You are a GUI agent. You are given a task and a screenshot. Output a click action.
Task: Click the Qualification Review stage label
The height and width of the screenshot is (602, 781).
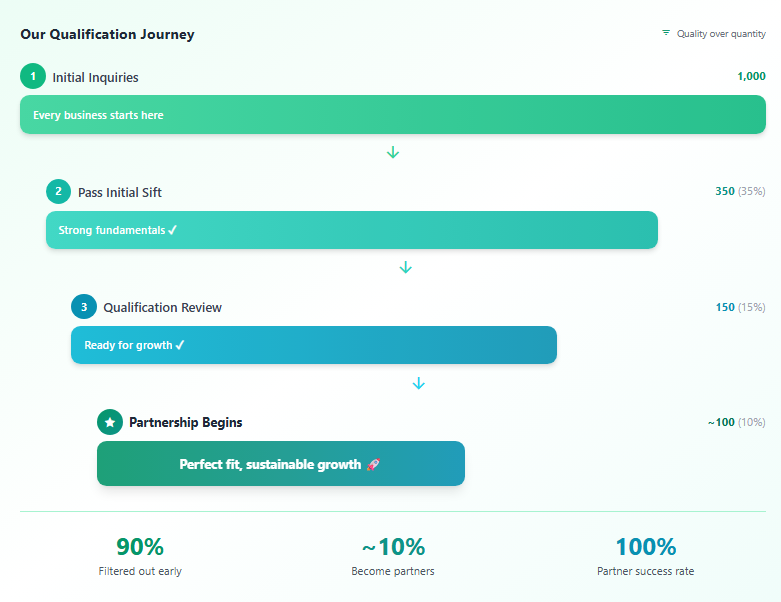162,307
